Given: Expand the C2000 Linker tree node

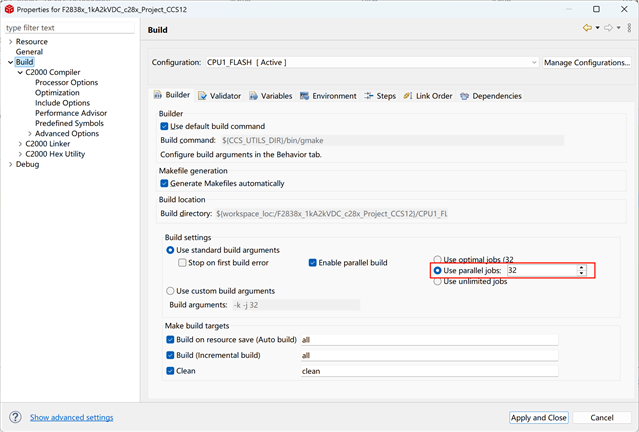Looking at the screenshot, I should tap(20, 144).
